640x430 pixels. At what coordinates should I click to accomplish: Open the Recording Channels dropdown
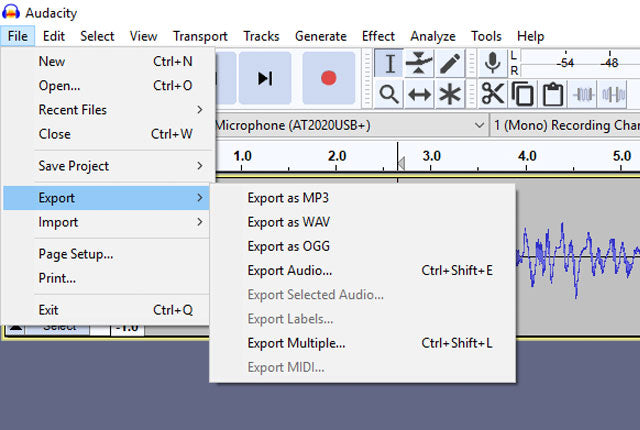click(x=566, y=126)
